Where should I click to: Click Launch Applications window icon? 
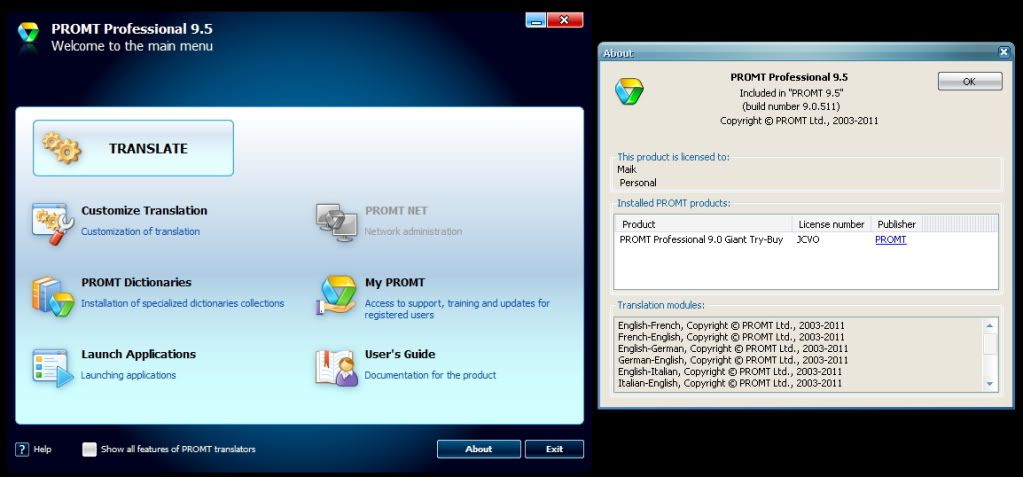coord(53,368)
